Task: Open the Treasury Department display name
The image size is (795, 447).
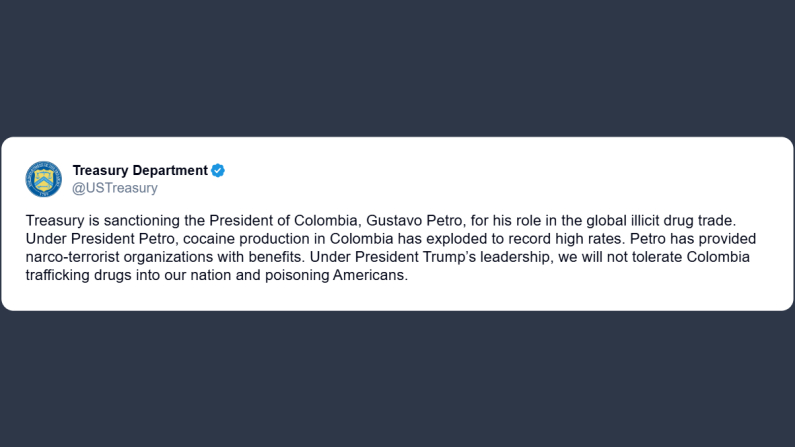Action: (140, 170)
